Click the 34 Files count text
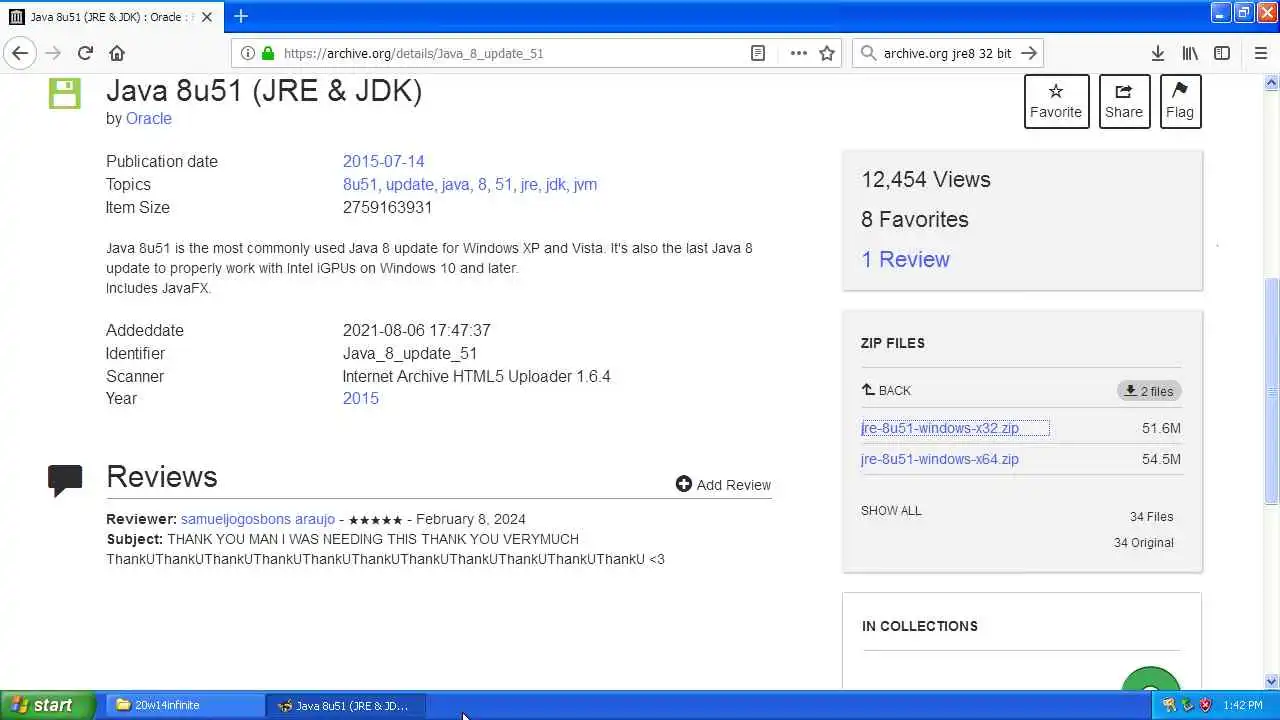The height and width of the screenshot is (720, 1280). point(1151,517)
